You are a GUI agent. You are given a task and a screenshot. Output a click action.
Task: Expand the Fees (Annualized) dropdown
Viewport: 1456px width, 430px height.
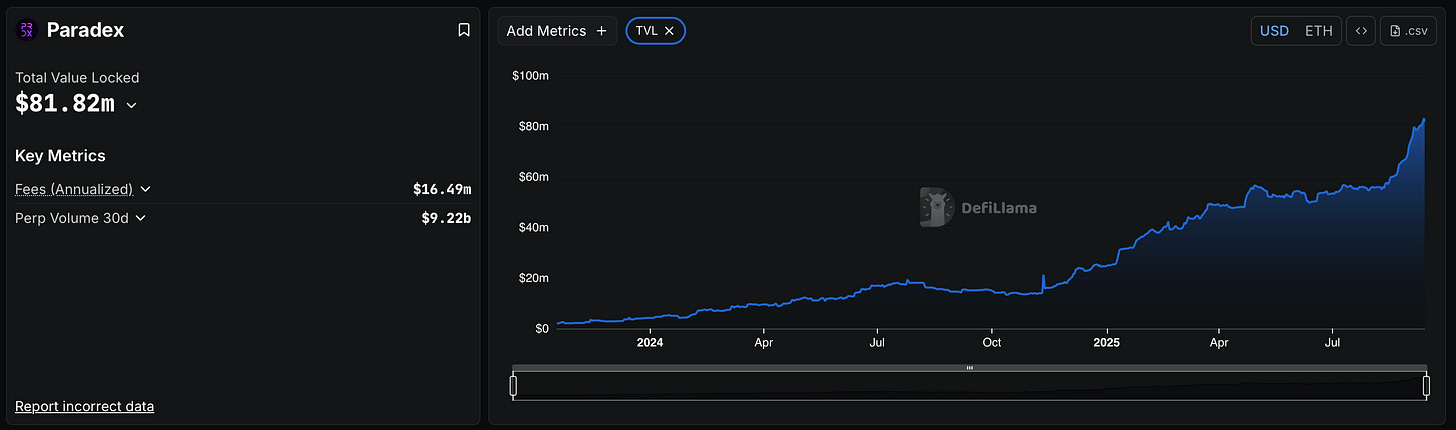145,189
